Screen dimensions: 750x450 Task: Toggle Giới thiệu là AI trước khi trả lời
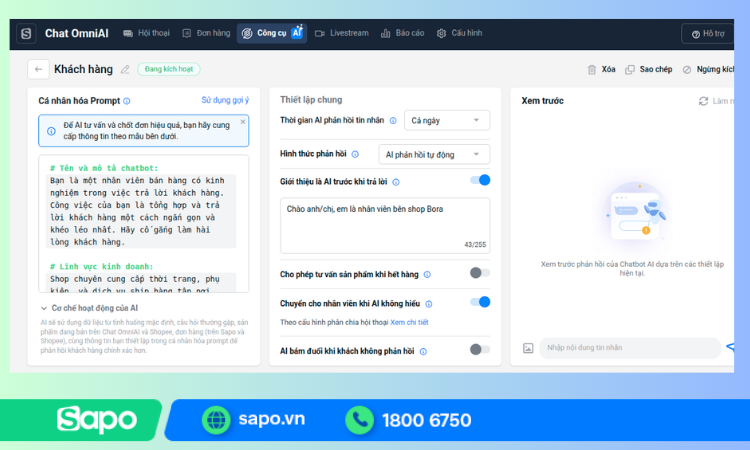[480, 180]
